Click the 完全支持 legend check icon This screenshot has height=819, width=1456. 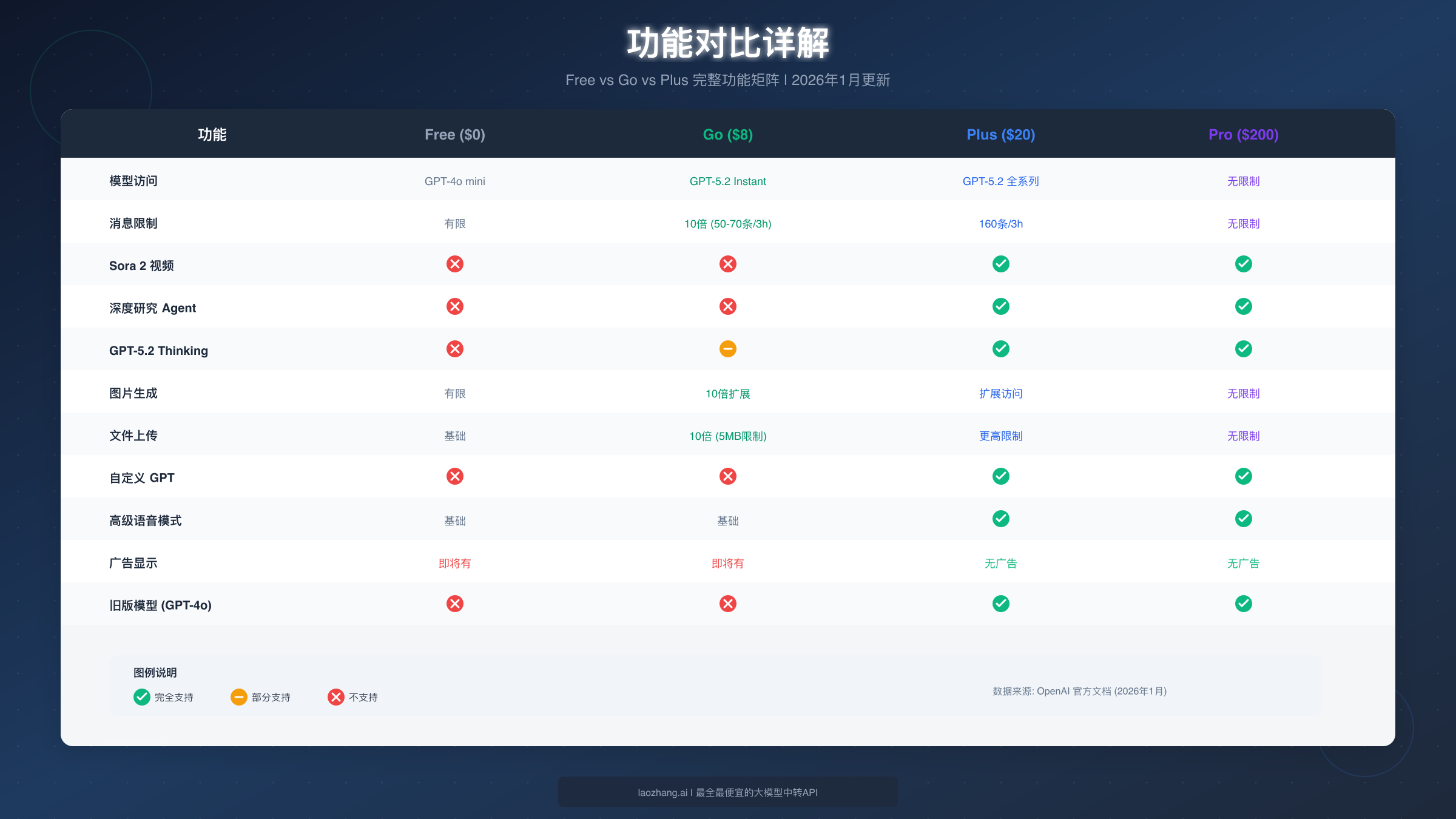click(x=141, y=697)
